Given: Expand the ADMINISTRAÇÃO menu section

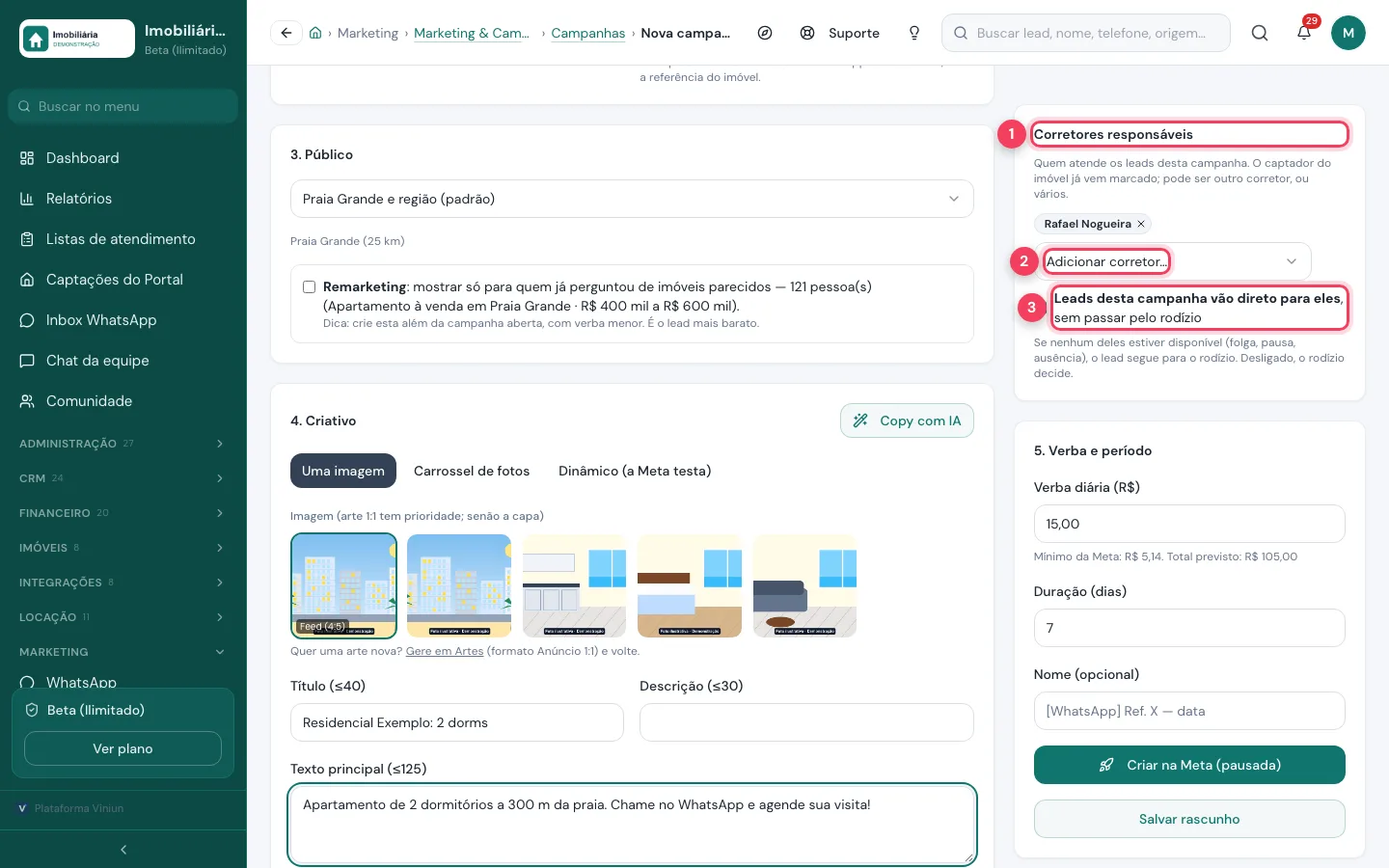Looking at the screenshot, I should [x=123, y=444].
